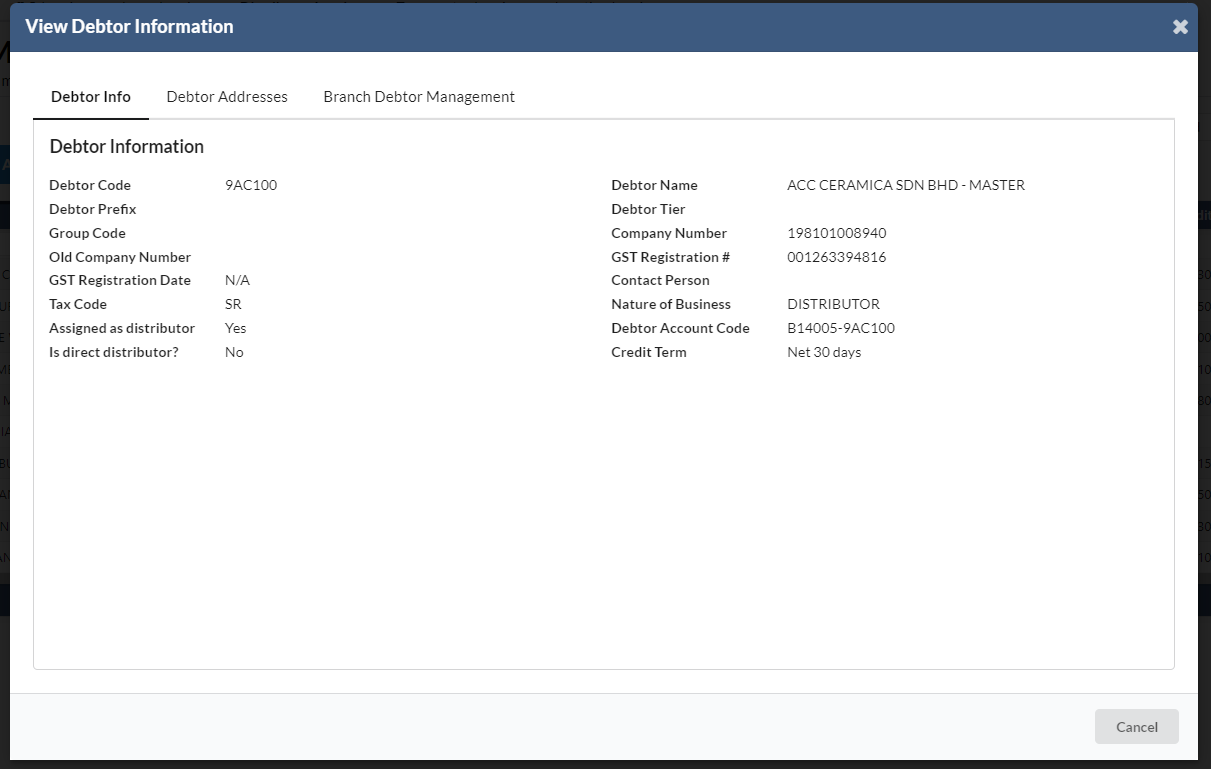Click the GST Registration Date label
The image size is (1211, 769).
[120, 280]
